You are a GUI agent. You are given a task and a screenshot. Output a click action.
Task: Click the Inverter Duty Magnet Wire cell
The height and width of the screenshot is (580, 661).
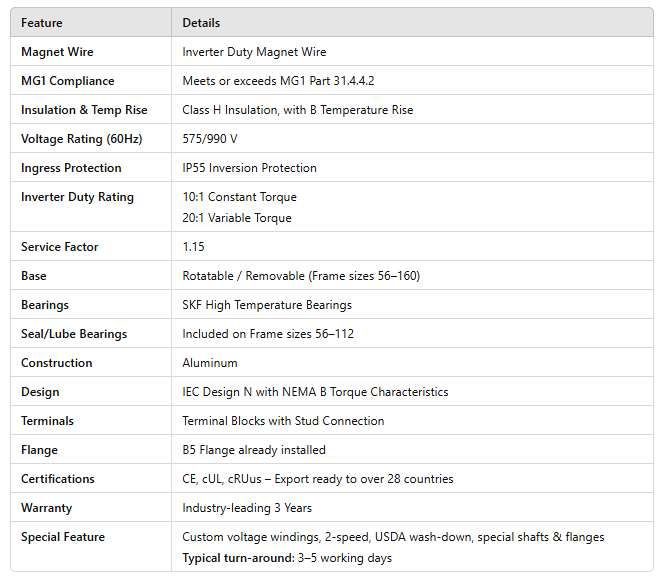[x=254, y=52]
